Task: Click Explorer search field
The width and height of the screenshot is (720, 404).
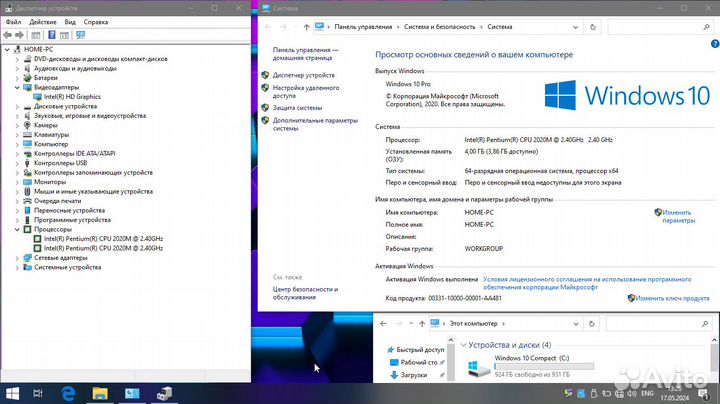Action: [x=659, y=324]
